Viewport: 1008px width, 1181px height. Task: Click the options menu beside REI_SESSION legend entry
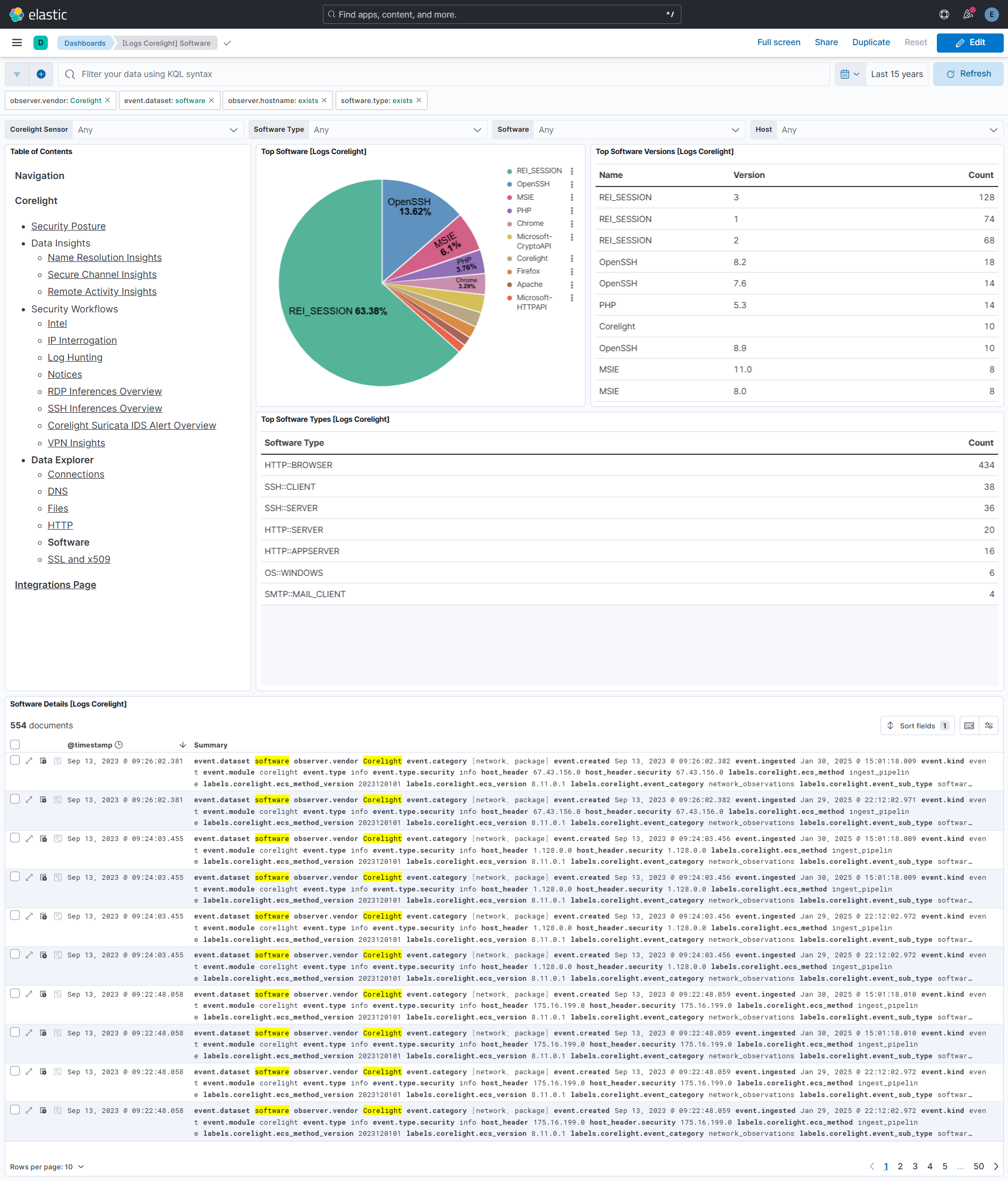[572, 171]
